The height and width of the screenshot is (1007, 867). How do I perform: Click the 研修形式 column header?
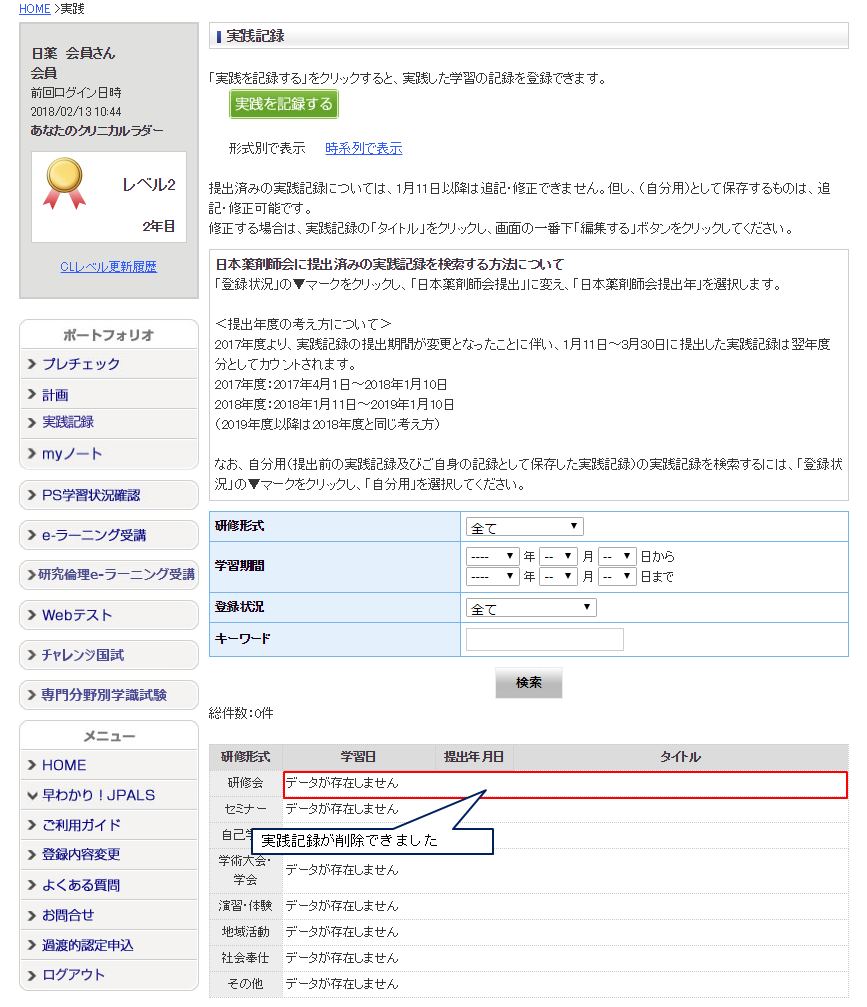point(245,757)
